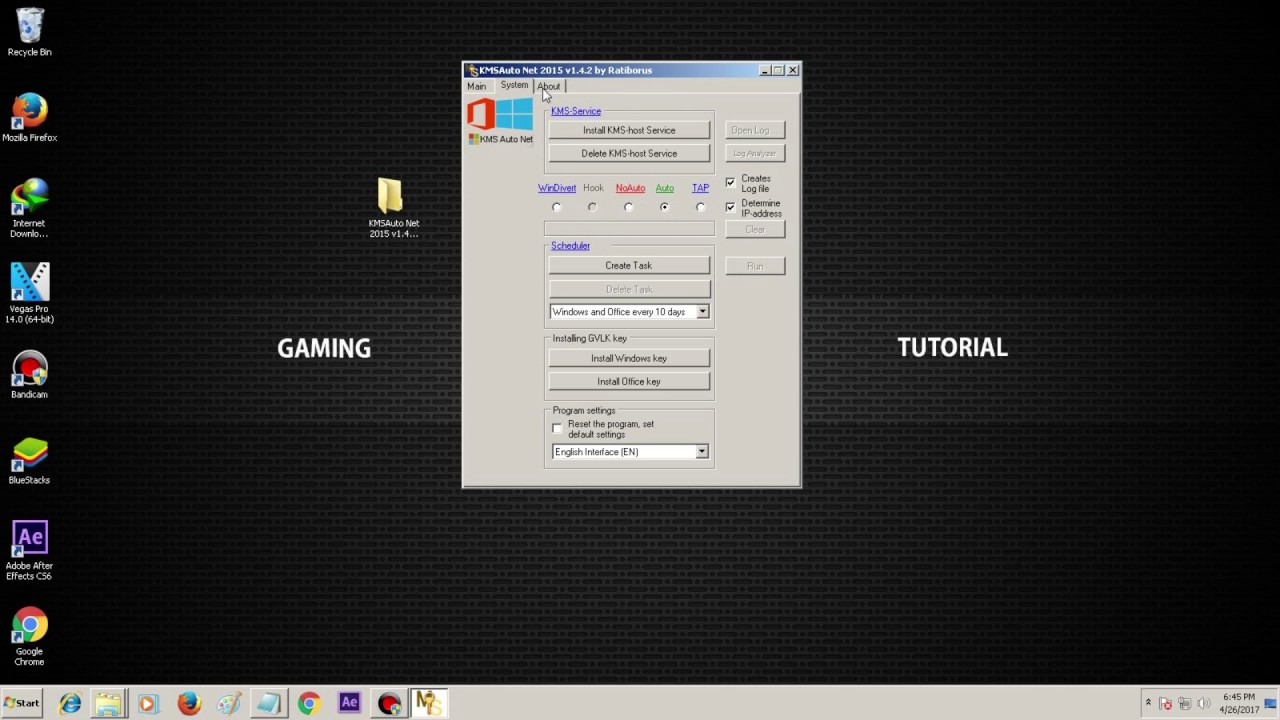The height and width of the screenshot is (720, 1280).
Task: Select the System tab
Action: click(514, 85)
